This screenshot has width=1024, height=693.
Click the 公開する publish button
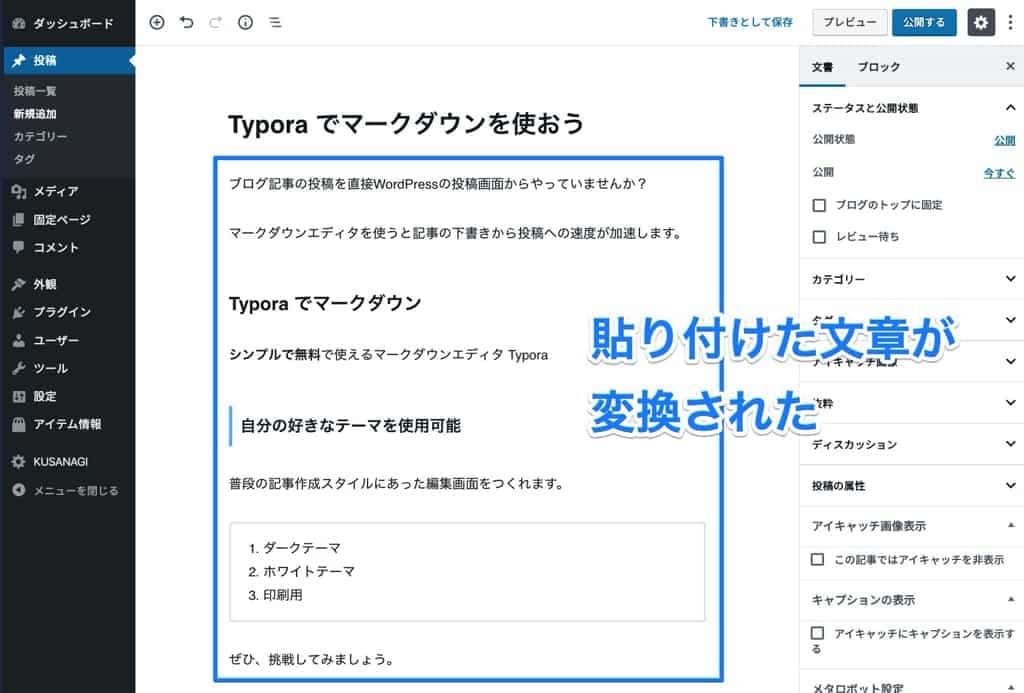click(924, 22)
